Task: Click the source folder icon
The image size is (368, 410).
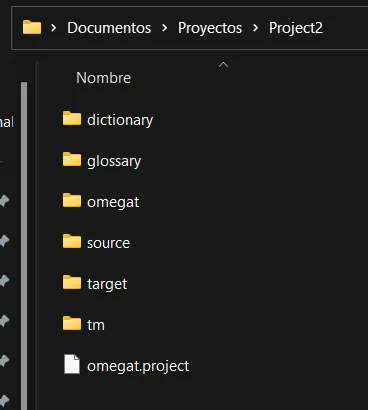Action: pos(72,241)
